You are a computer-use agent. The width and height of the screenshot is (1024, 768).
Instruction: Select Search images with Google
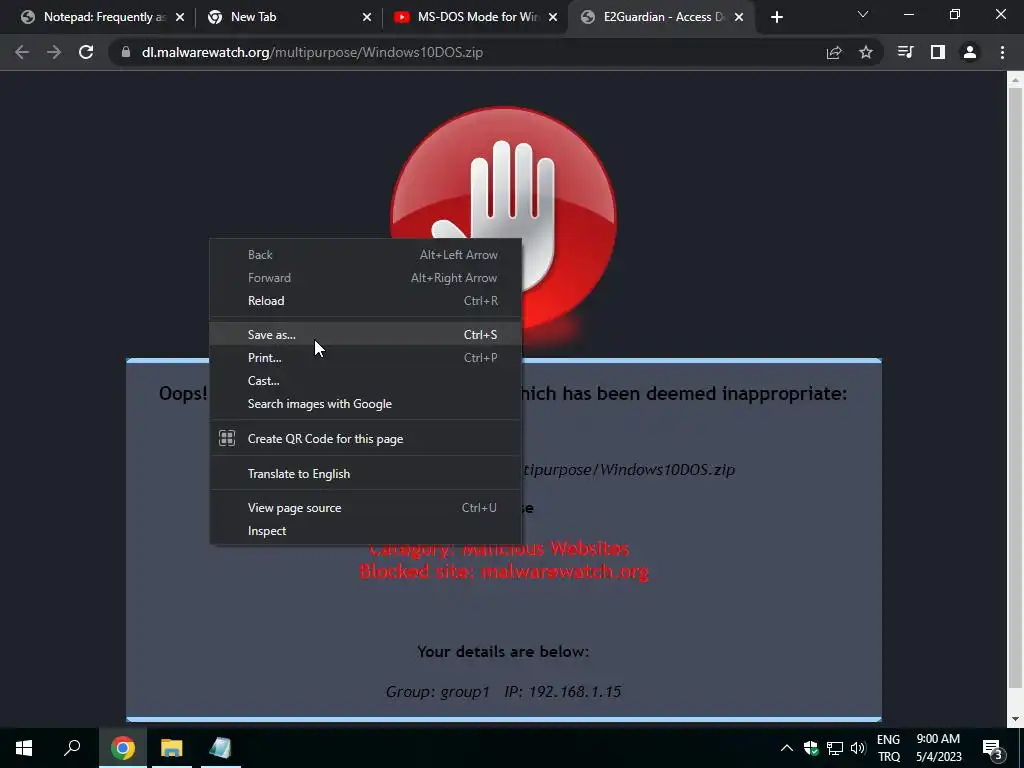pos(365,404)
